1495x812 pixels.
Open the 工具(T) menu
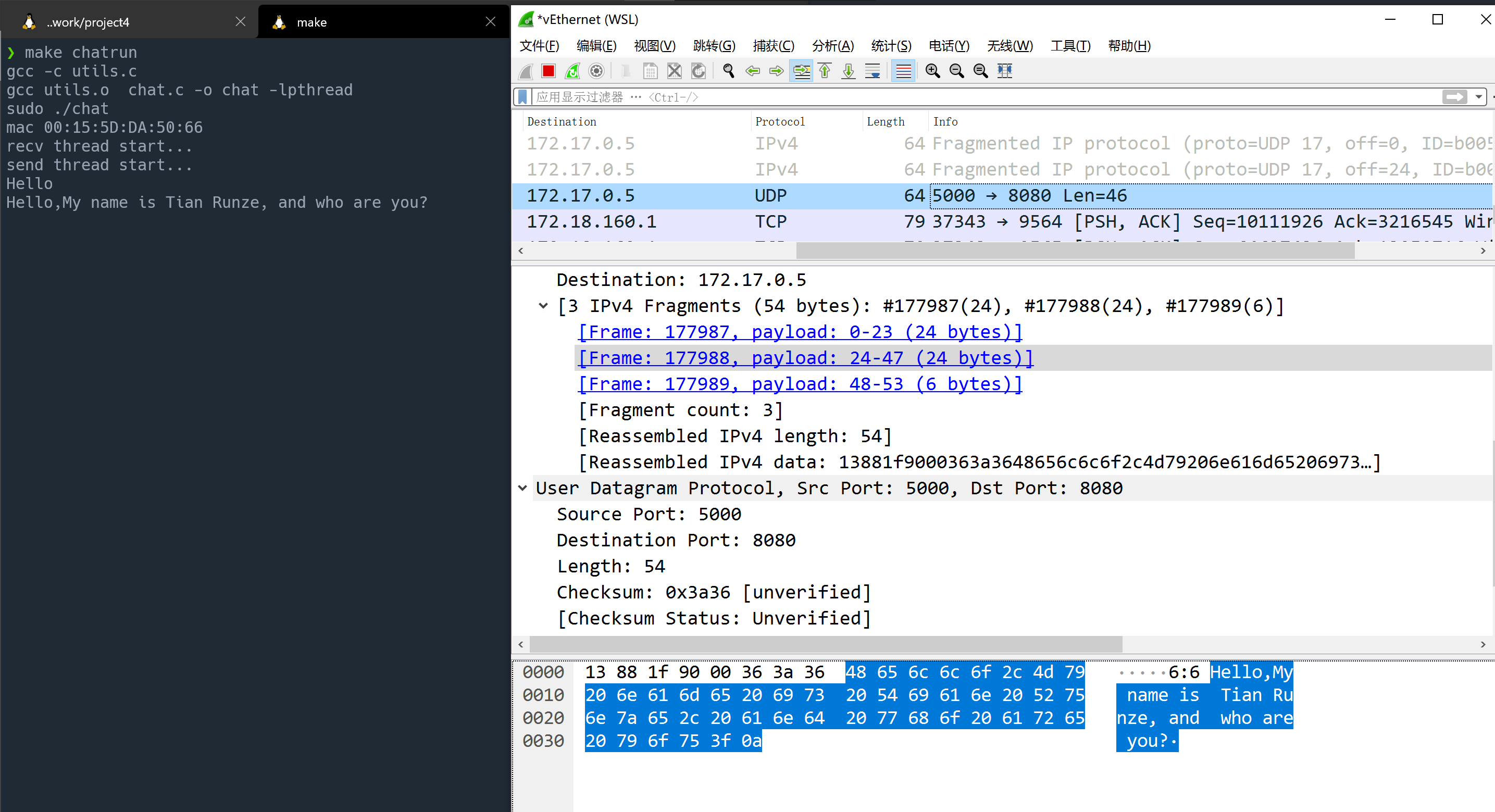(x=1070, y=46)
